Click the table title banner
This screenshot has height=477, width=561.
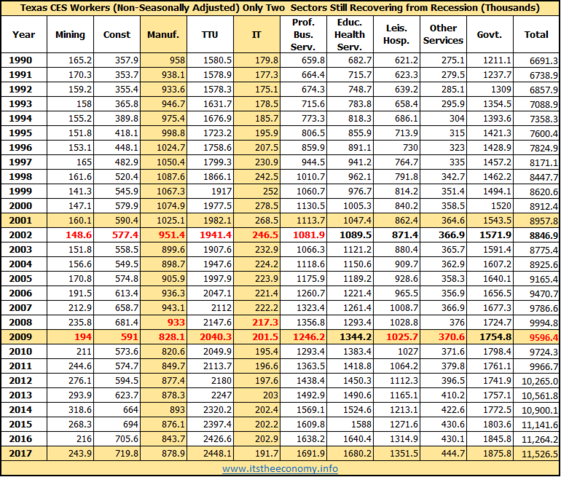[x=280, y=8]
